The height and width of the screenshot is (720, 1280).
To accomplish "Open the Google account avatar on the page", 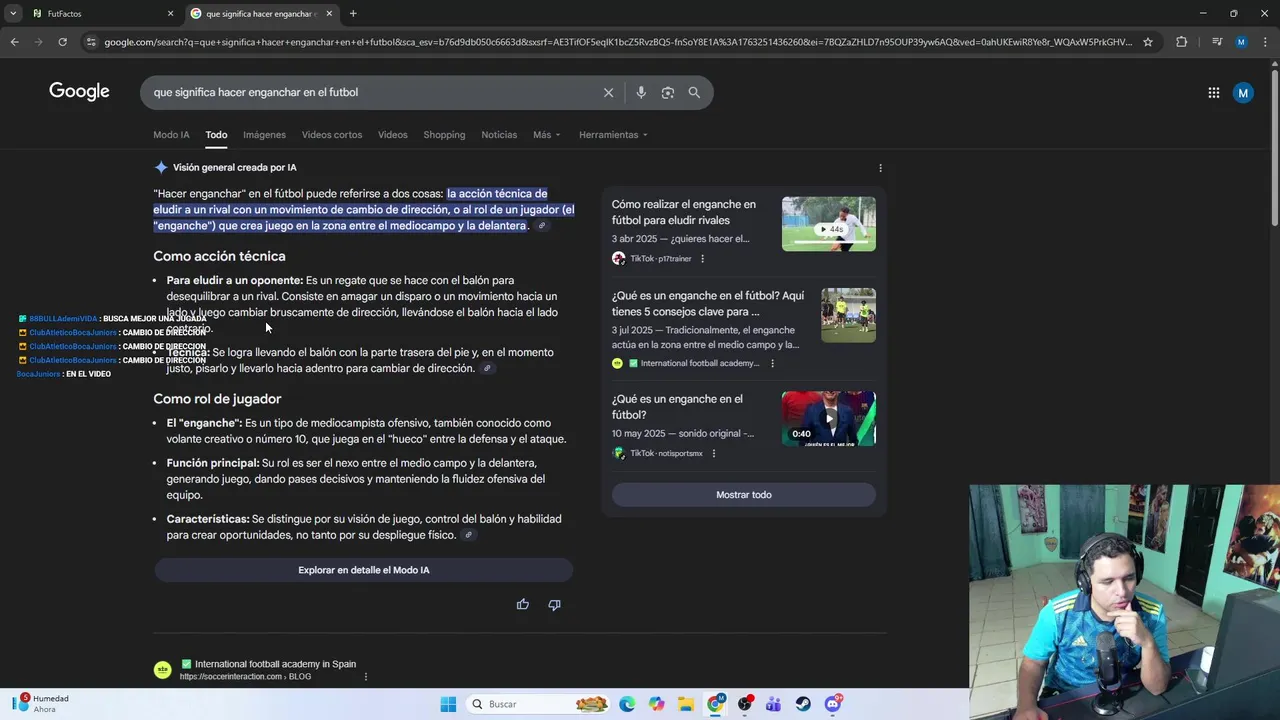I will coord(1243,93).
